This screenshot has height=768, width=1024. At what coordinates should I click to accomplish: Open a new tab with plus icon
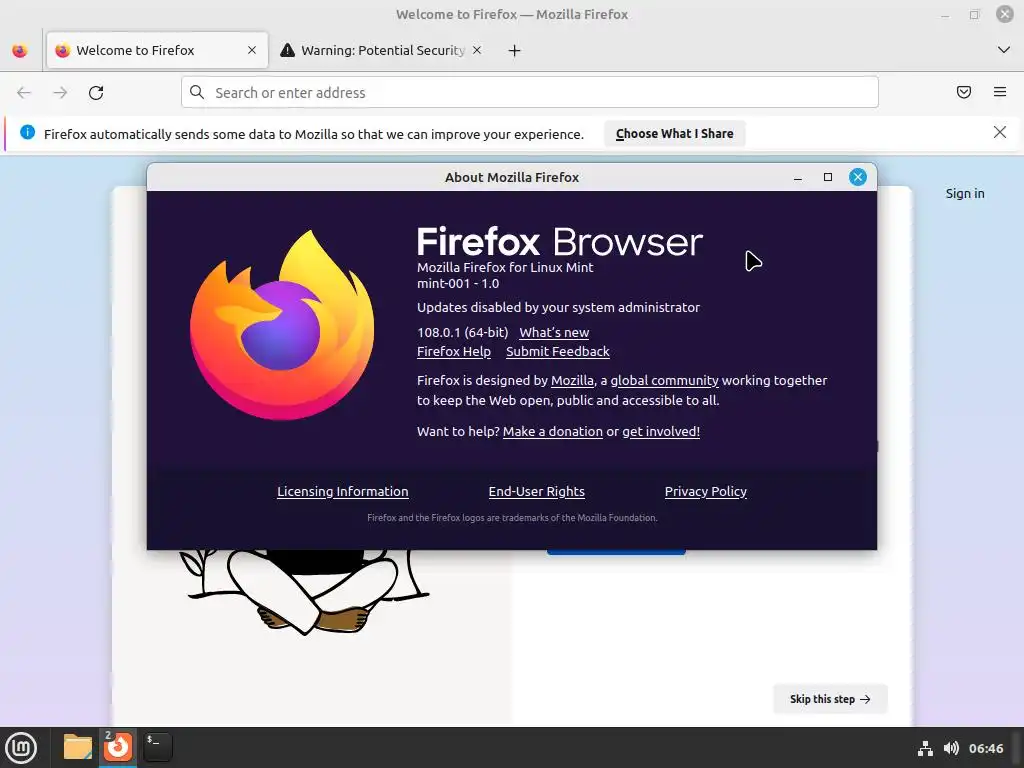[x=515, y=50]
